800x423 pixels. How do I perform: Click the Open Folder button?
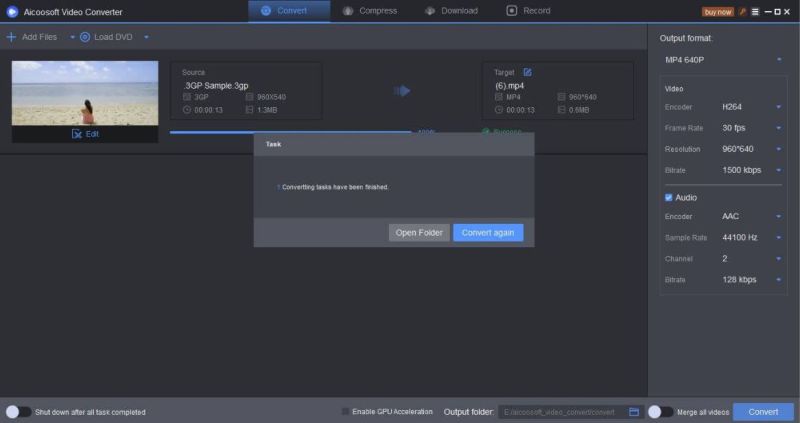(x=419, y=233)
